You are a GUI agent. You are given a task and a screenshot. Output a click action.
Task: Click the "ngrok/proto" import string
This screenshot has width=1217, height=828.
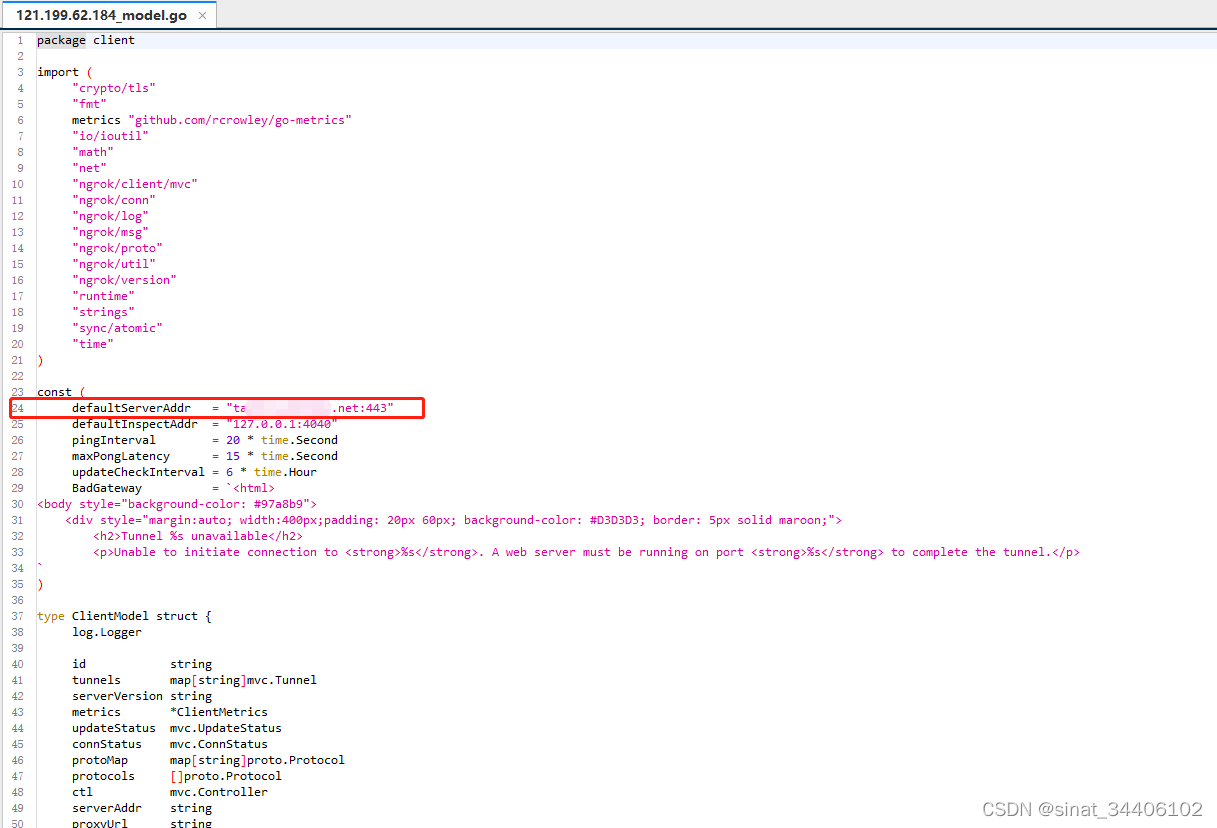[117, 248]
